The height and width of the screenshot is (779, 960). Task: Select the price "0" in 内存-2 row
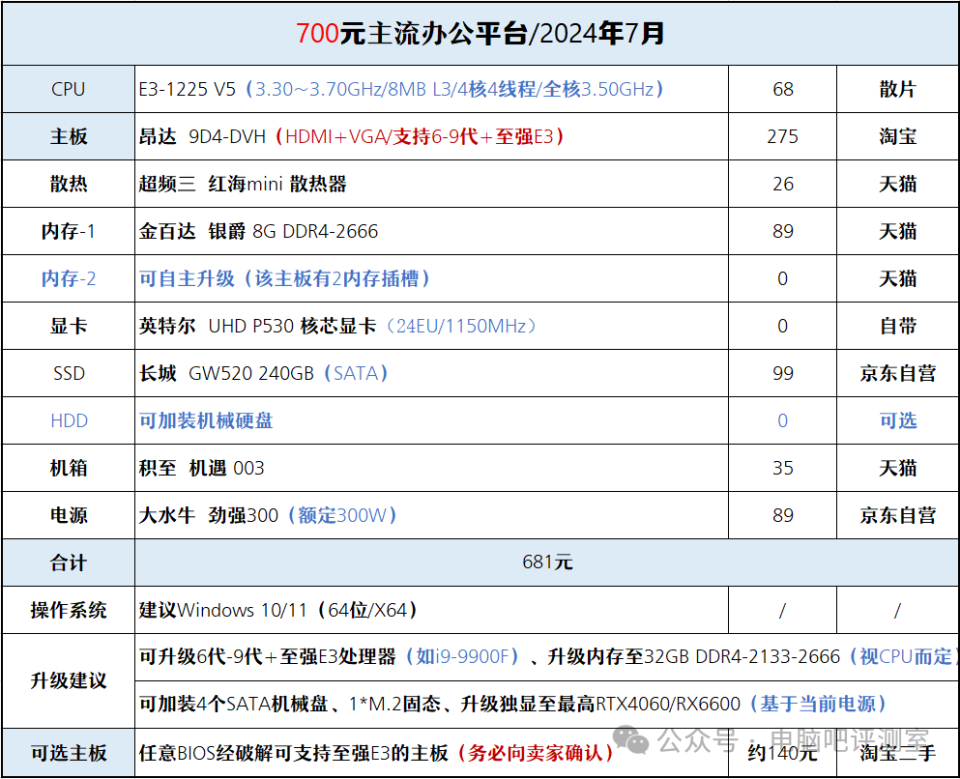coord(782,279)
